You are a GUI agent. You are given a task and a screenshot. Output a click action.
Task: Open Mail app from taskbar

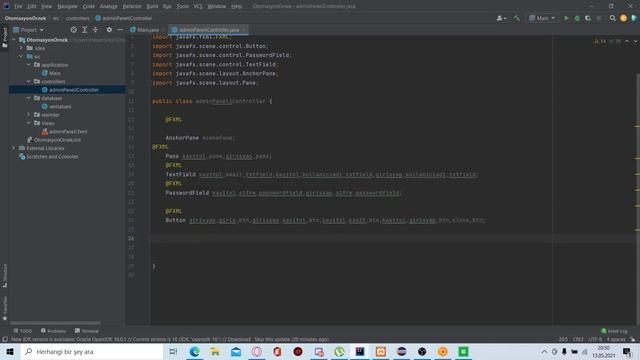pyautogui.click(x=236, y=351)
